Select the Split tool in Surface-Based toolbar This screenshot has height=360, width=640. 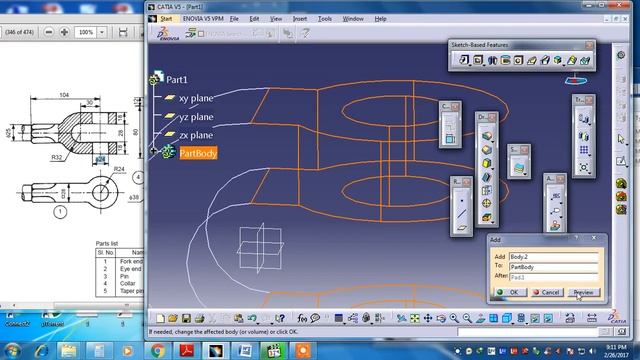[519, 168]
